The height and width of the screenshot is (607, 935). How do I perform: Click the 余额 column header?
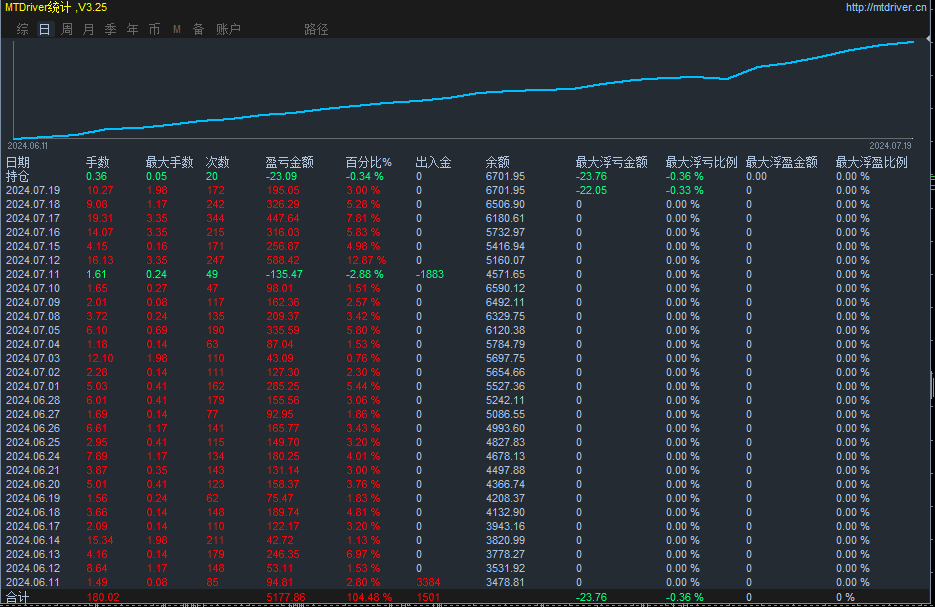pos(498,162)
